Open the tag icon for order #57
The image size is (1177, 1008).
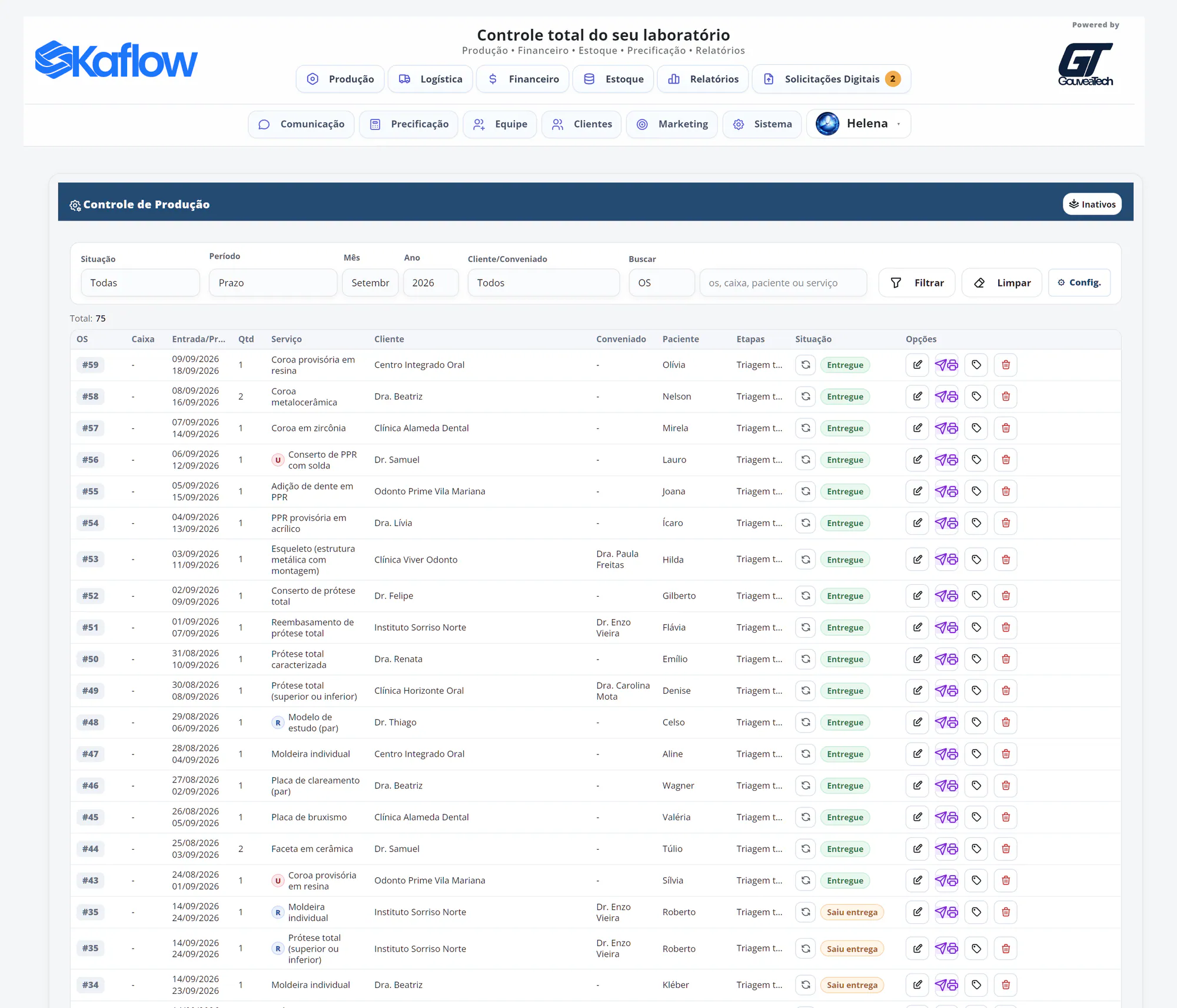(x=976, y=428)
